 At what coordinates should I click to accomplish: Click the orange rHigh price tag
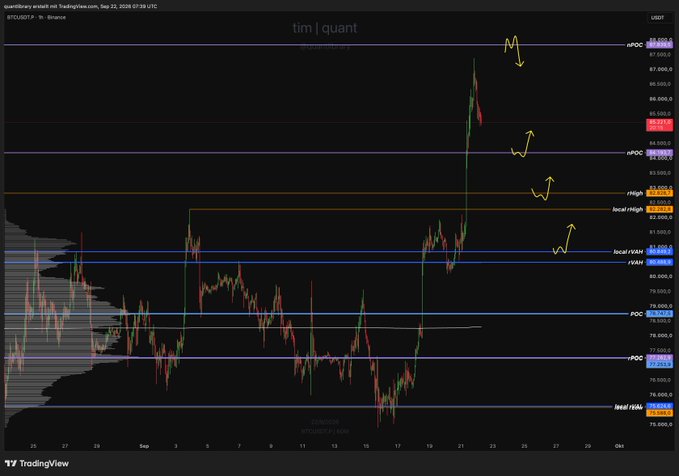660,193
